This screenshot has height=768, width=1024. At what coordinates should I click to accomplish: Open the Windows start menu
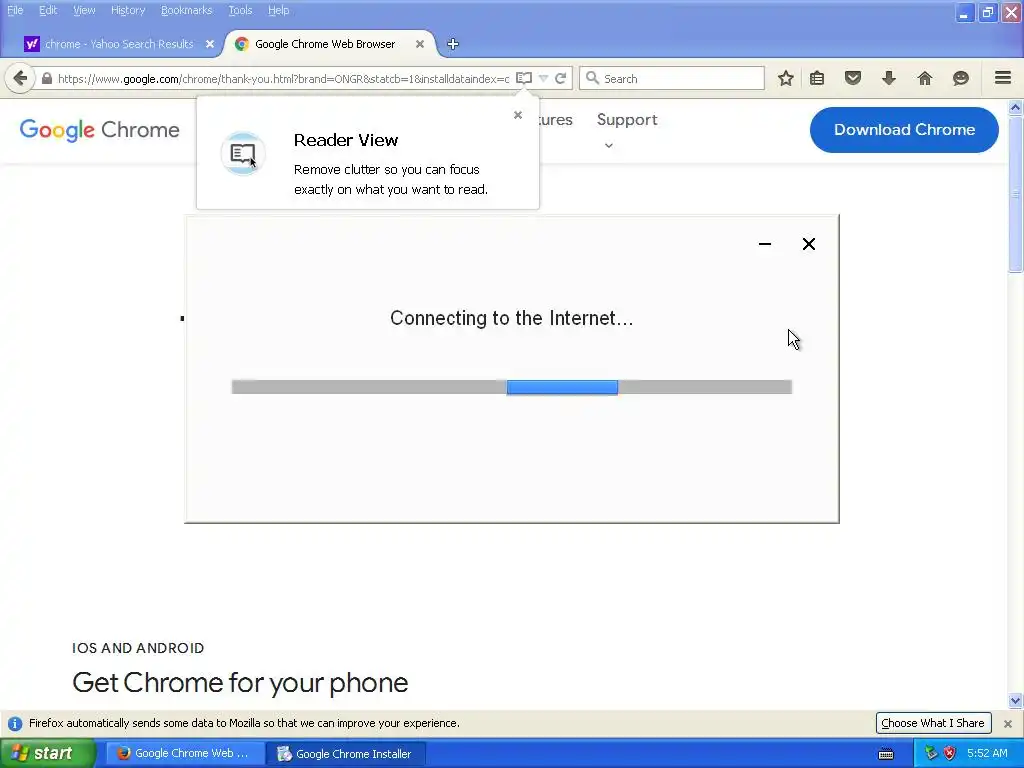[47, 753]
